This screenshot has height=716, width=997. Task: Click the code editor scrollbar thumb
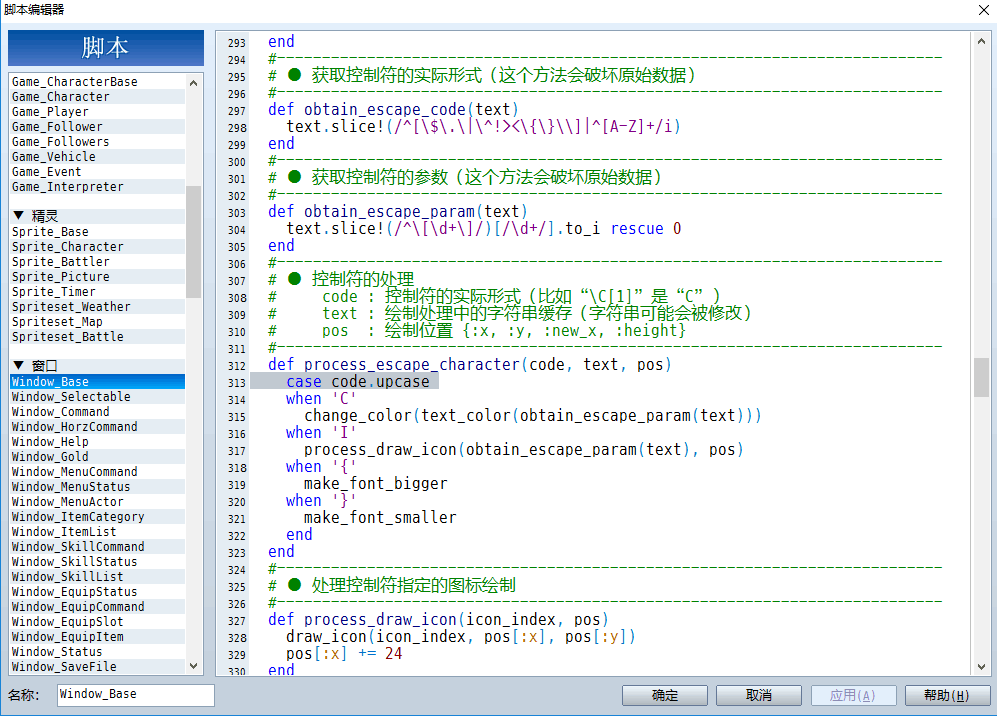point(981,378)
